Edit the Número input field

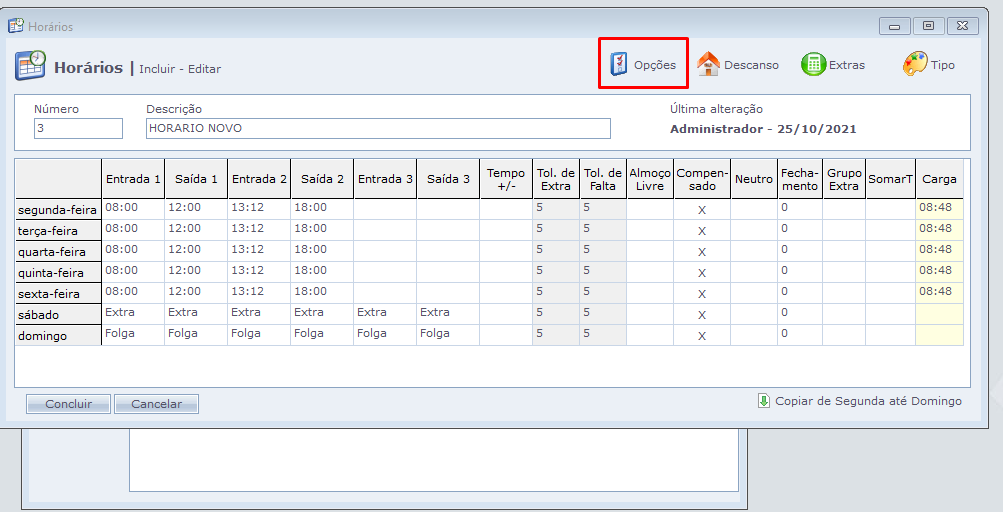tap(78, 129)
